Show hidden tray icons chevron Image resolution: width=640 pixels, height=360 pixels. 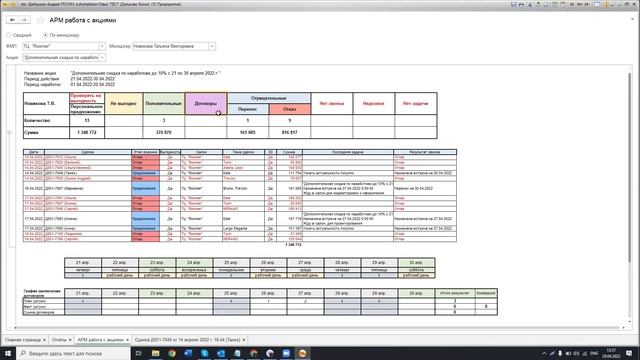[544, 353]
